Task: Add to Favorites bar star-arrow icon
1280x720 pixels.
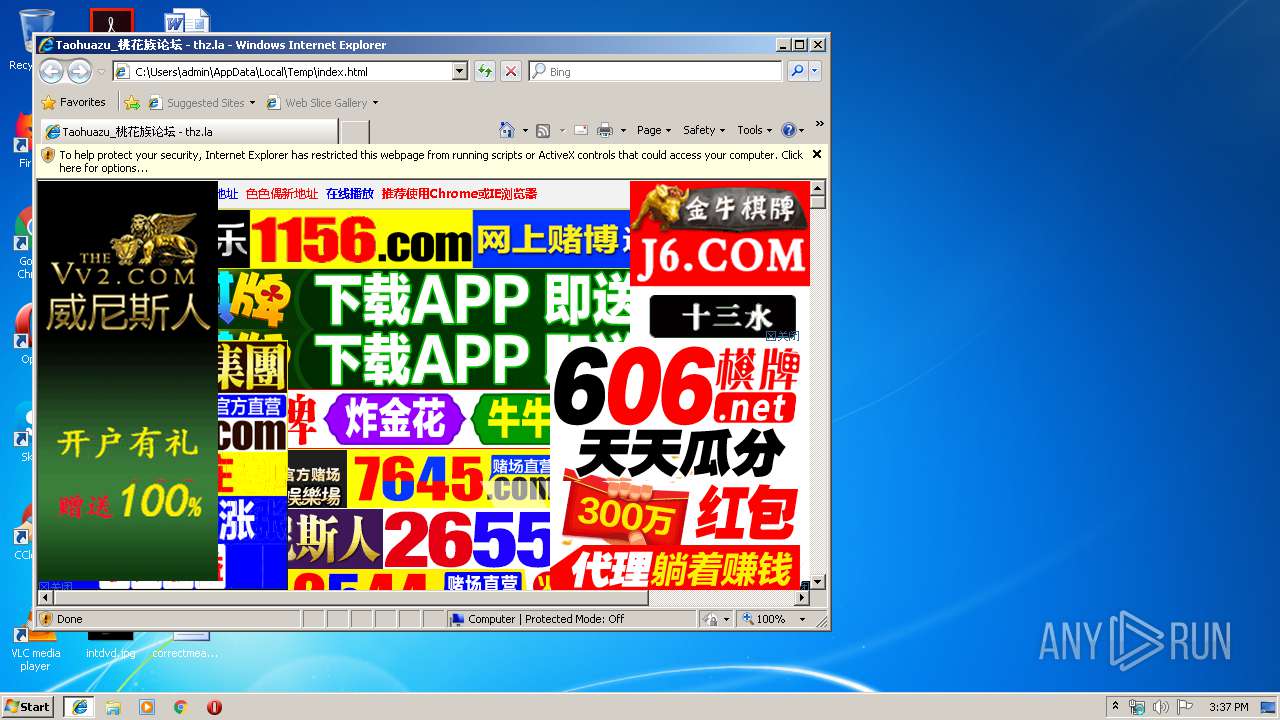Action: [132, 102]
